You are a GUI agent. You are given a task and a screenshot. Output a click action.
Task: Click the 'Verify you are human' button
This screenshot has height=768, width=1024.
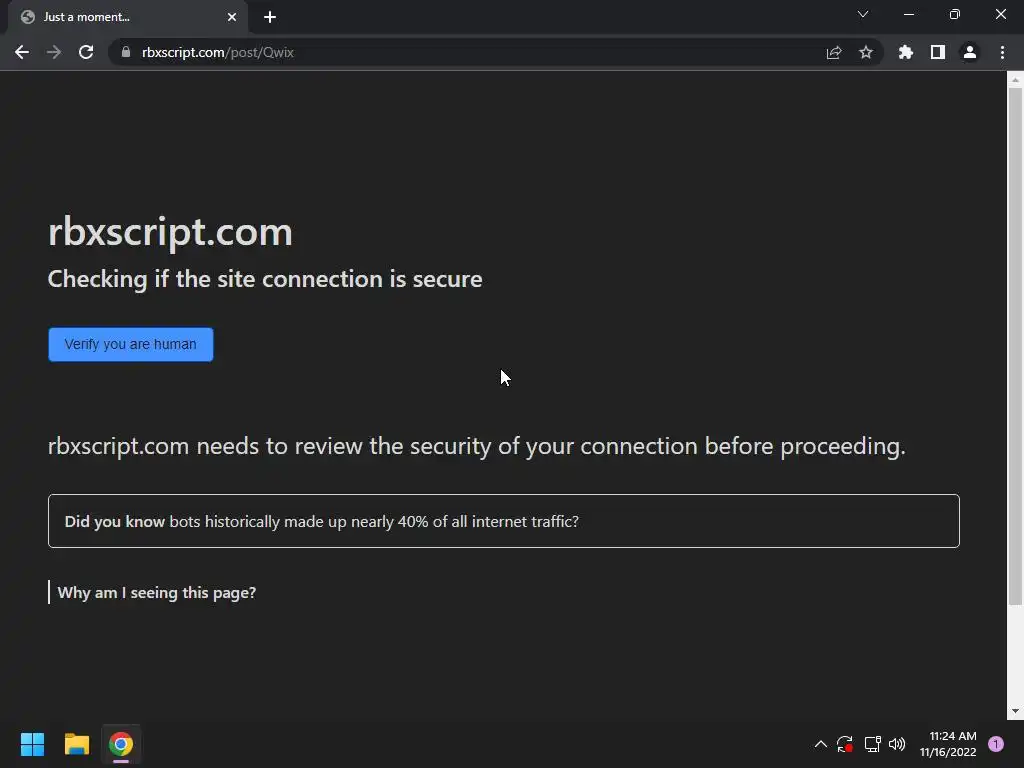[131, 344]
